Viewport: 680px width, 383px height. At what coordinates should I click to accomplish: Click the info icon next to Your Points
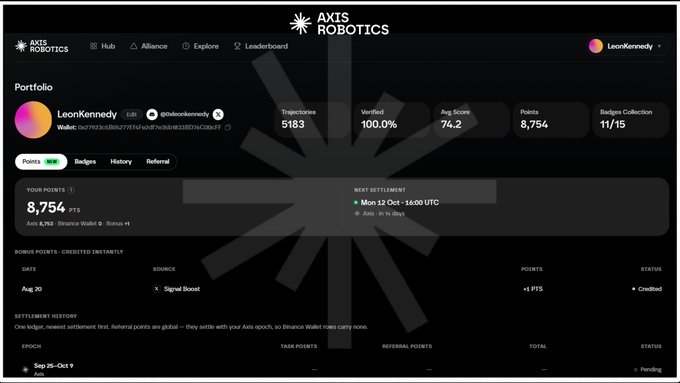tap(71, 190)
